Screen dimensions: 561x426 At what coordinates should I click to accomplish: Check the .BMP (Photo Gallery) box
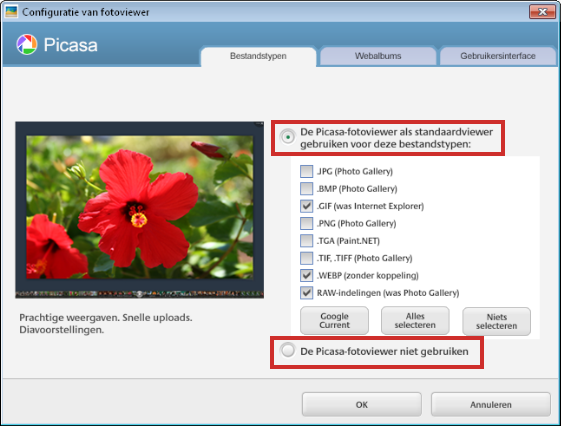coord(306,188)
